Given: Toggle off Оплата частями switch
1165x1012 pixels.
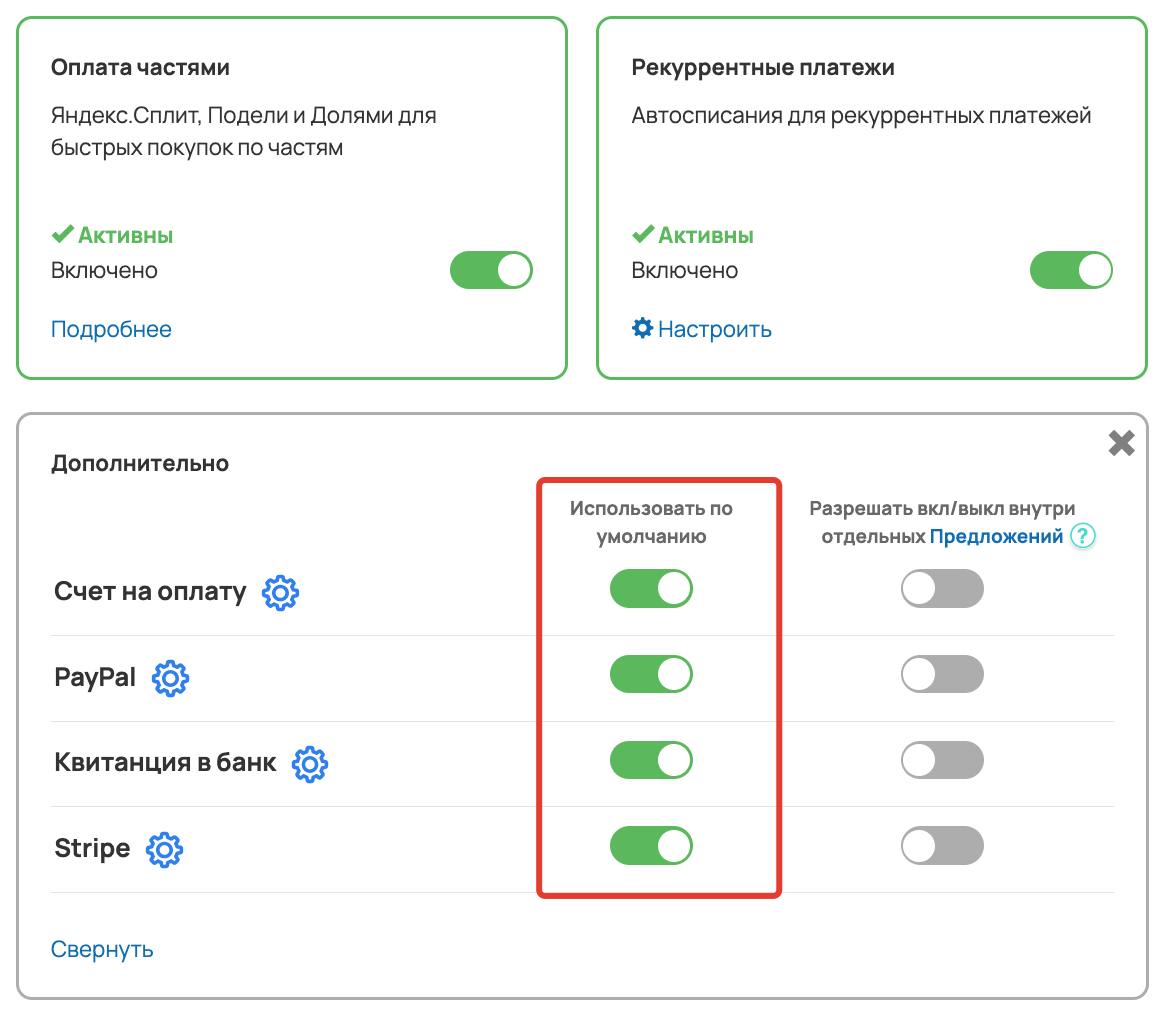Looking at the screenshot, I should click(491, 270).
